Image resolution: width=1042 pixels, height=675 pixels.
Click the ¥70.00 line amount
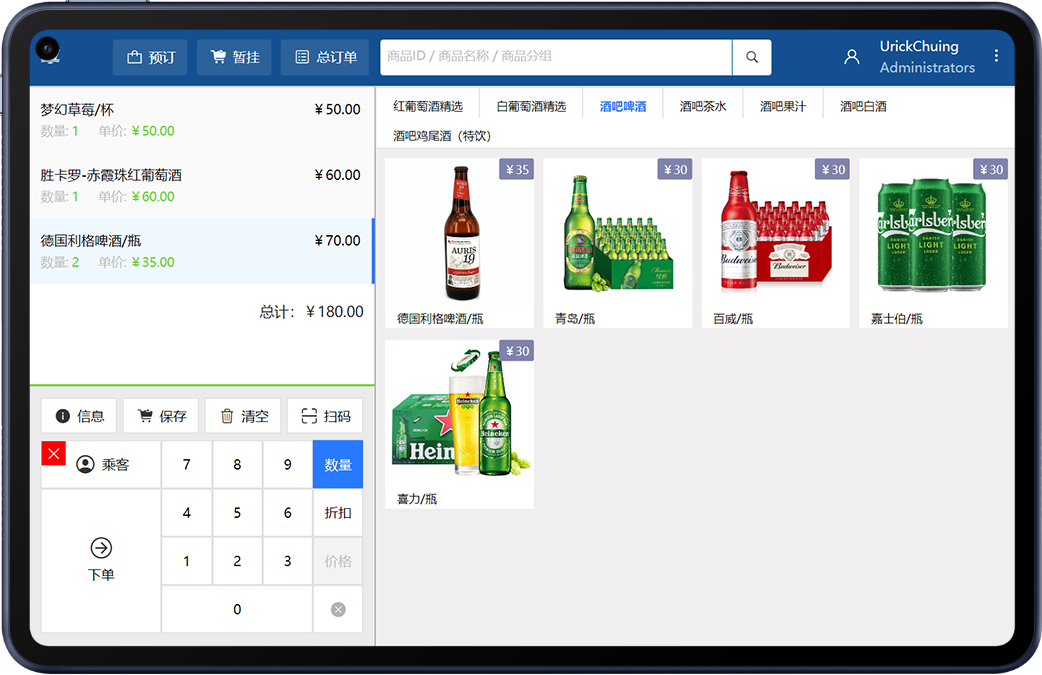[x=338, y=241]
